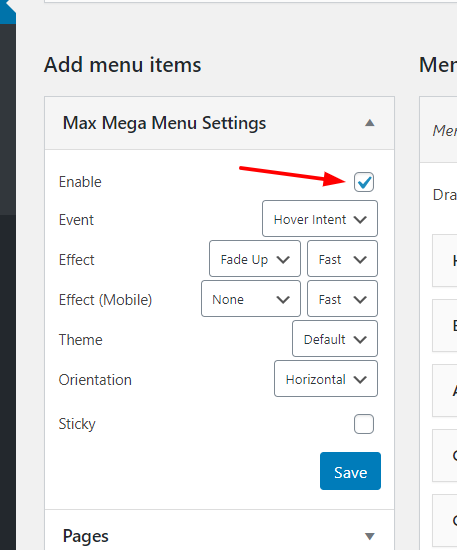
Task: Tick the Sticky checkbox
Action: [364, 424]
